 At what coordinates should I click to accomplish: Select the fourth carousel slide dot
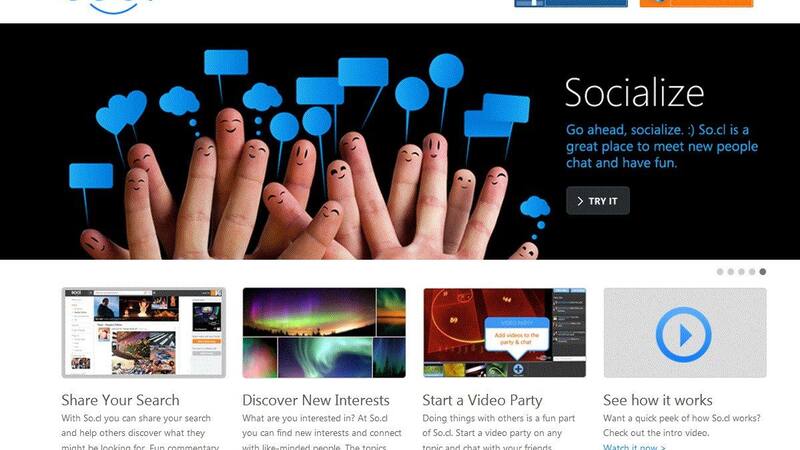752,272
